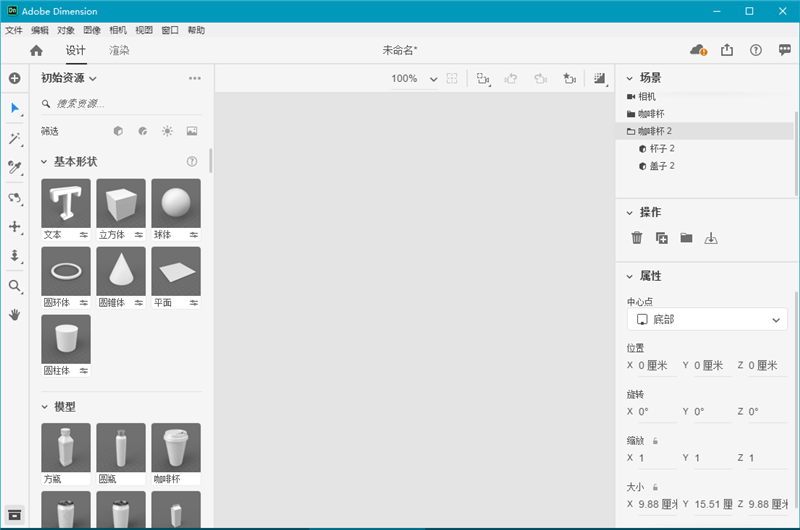Screen dimensions: 800x530
Task: Collapse the 基本形状 section
Action: (44, 162)
